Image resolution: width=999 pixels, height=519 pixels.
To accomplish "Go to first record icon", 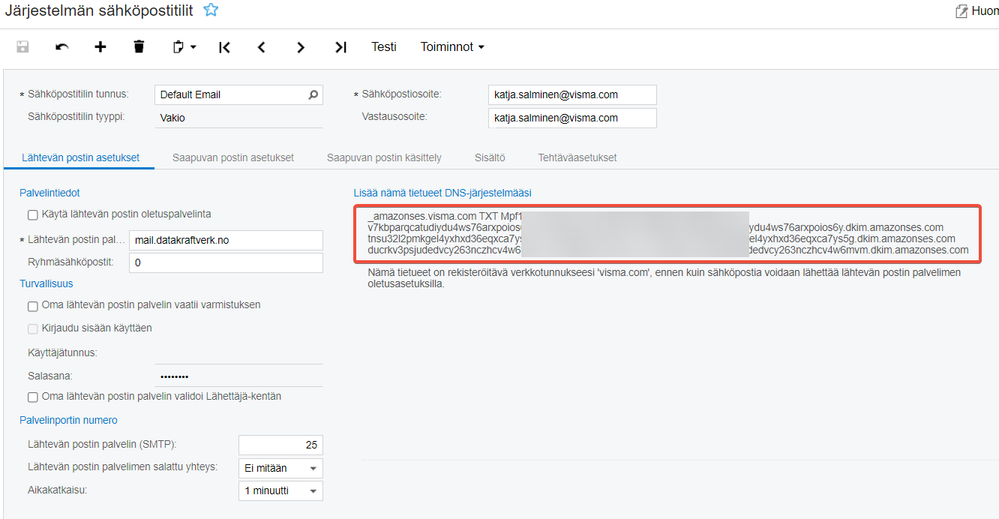I will point(224,47).
